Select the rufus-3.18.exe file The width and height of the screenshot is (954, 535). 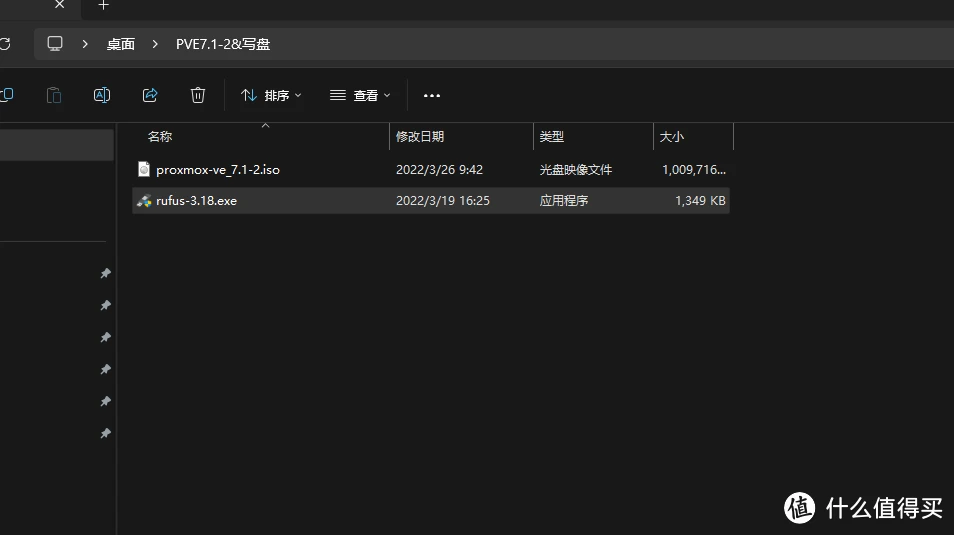click(x=431, y=200)
